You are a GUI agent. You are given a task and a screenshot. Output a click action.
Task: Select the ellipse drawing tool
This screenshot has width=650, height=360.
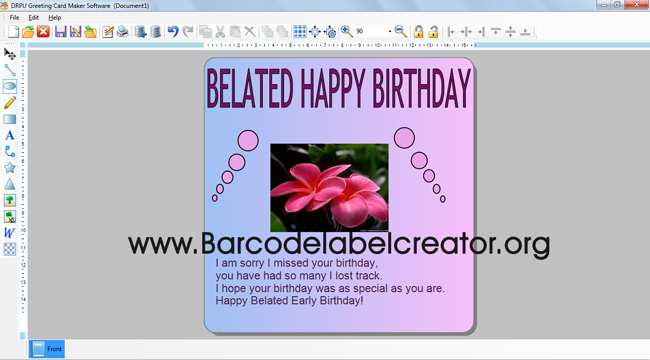click(x=10, y=86)
